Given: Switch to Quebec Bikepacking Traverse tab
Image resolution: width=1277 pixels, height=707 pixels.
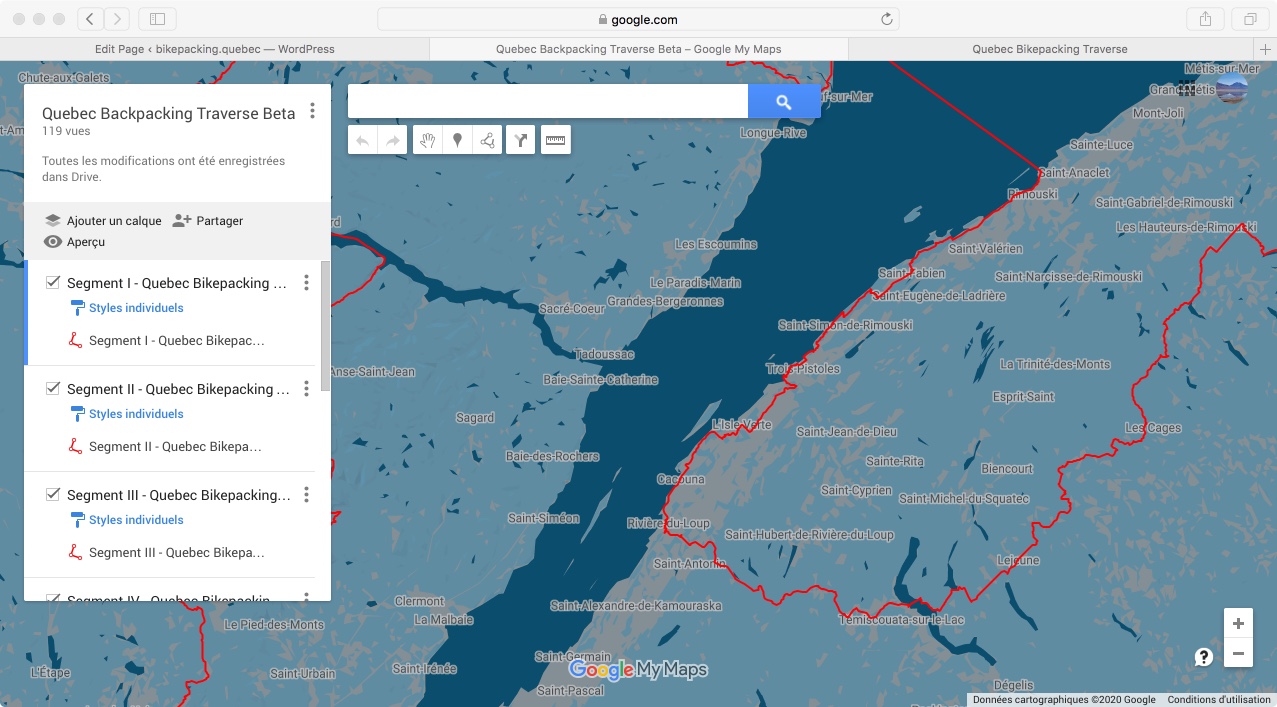Looking at the screenshot, I should 1050,49.
